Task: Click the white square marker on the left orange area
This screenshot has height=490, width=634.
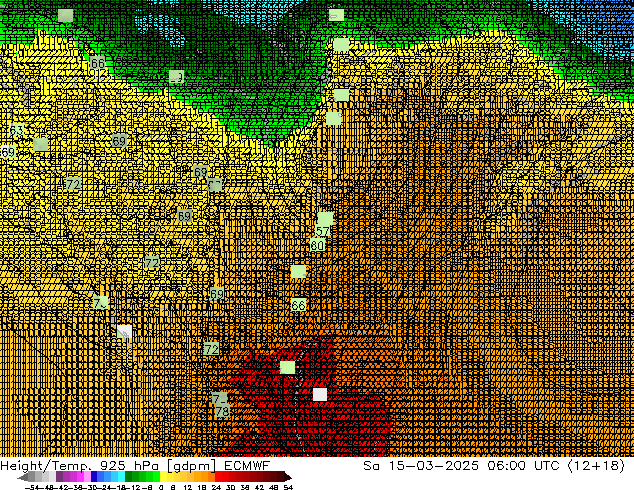Action: (124, 331)
